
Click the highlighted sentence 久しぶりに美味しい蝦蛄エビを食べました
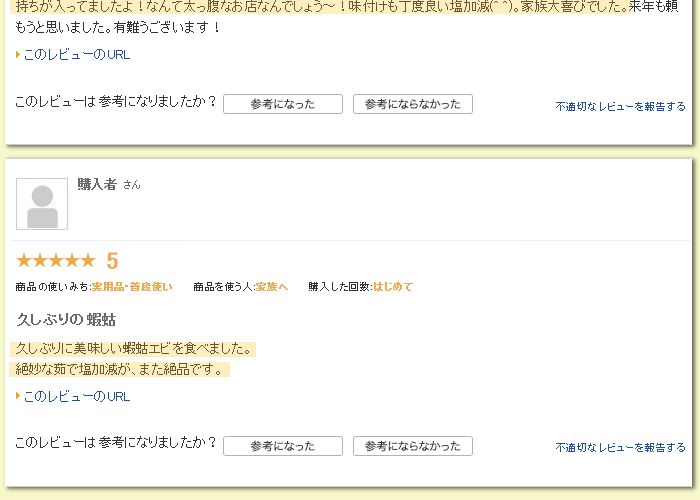click(134, 349)
